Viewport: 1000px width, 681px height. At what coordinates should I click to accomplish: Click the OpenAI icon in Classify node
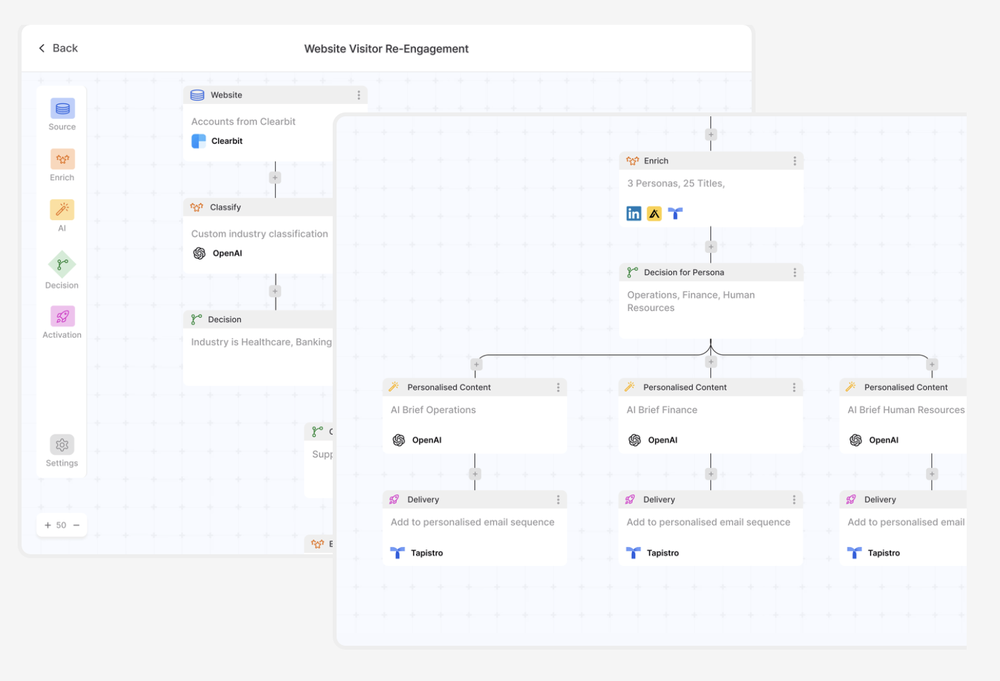click(200, 253)
